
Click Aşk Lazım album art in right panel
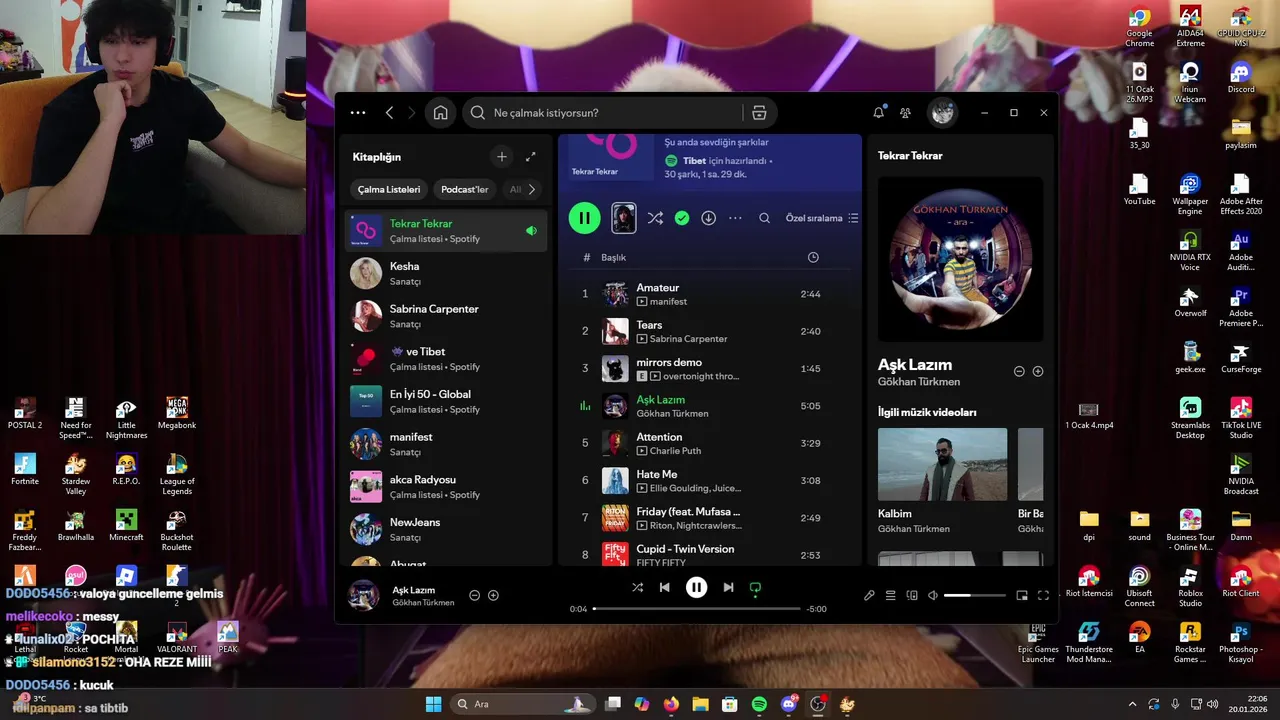[x=960, y=260]
